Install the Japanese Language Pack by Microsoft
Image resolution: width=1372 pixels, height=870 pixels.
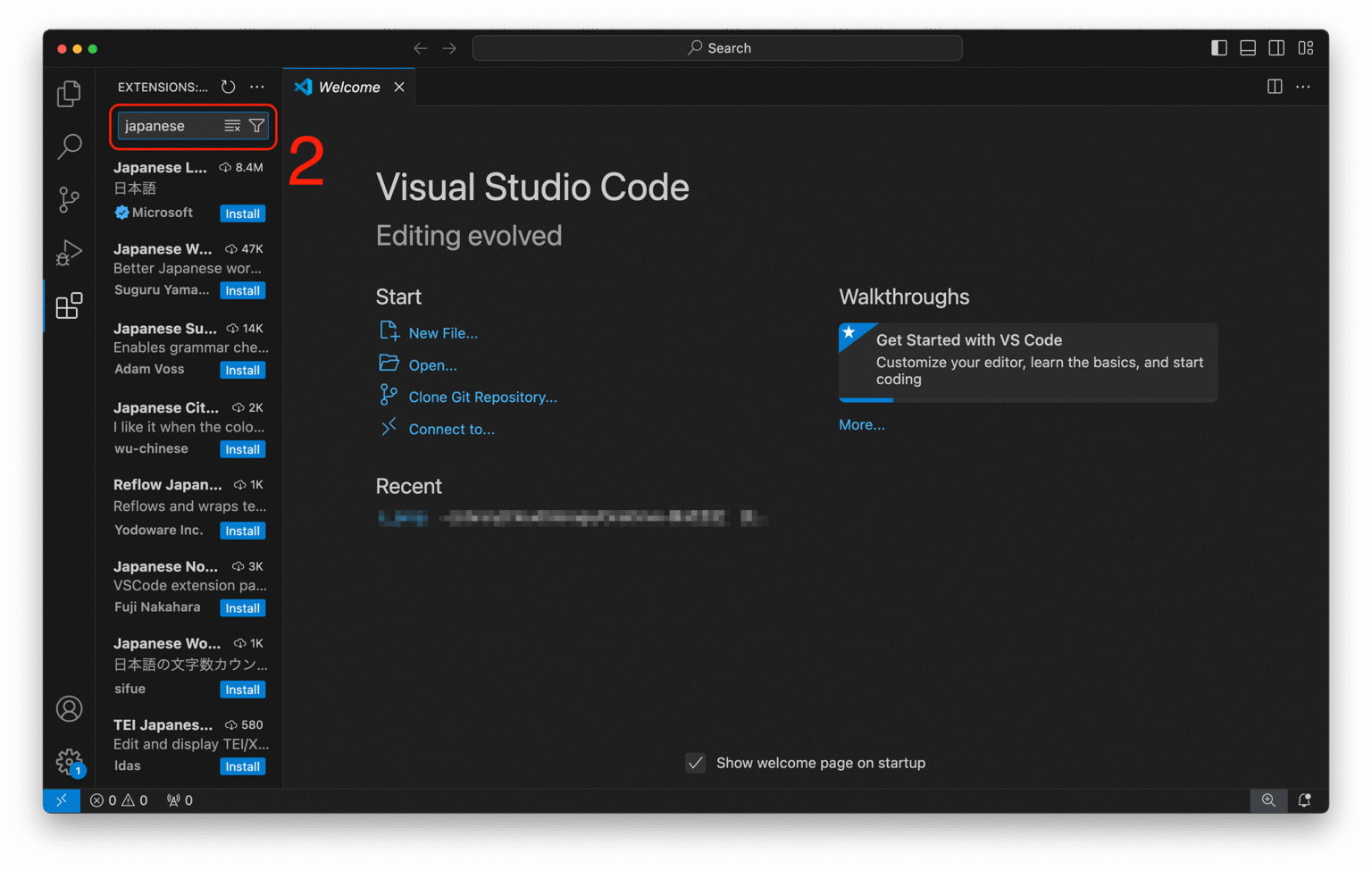(242, 213)
